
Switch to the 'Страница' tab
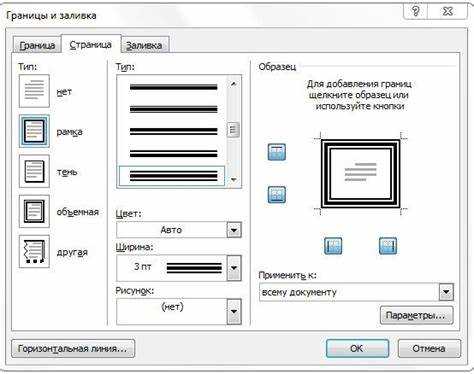click(x=91, y=45)
